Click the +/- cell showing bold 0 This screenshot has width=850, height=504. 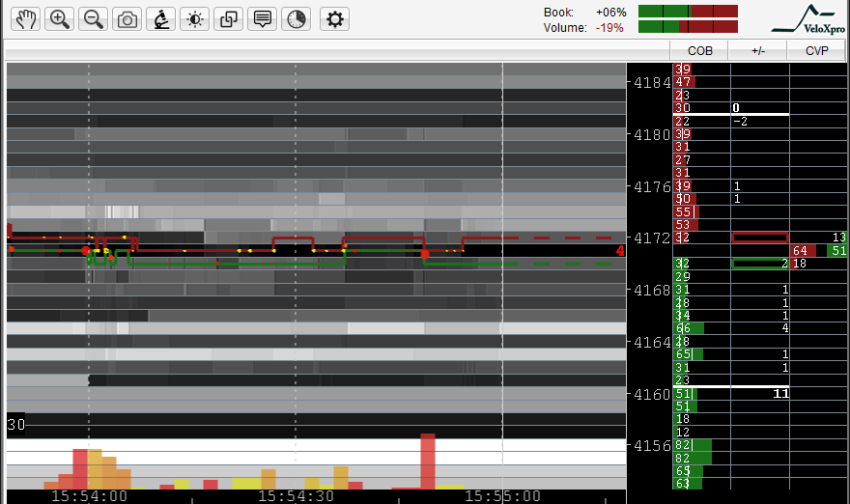(x=760, y=108)
